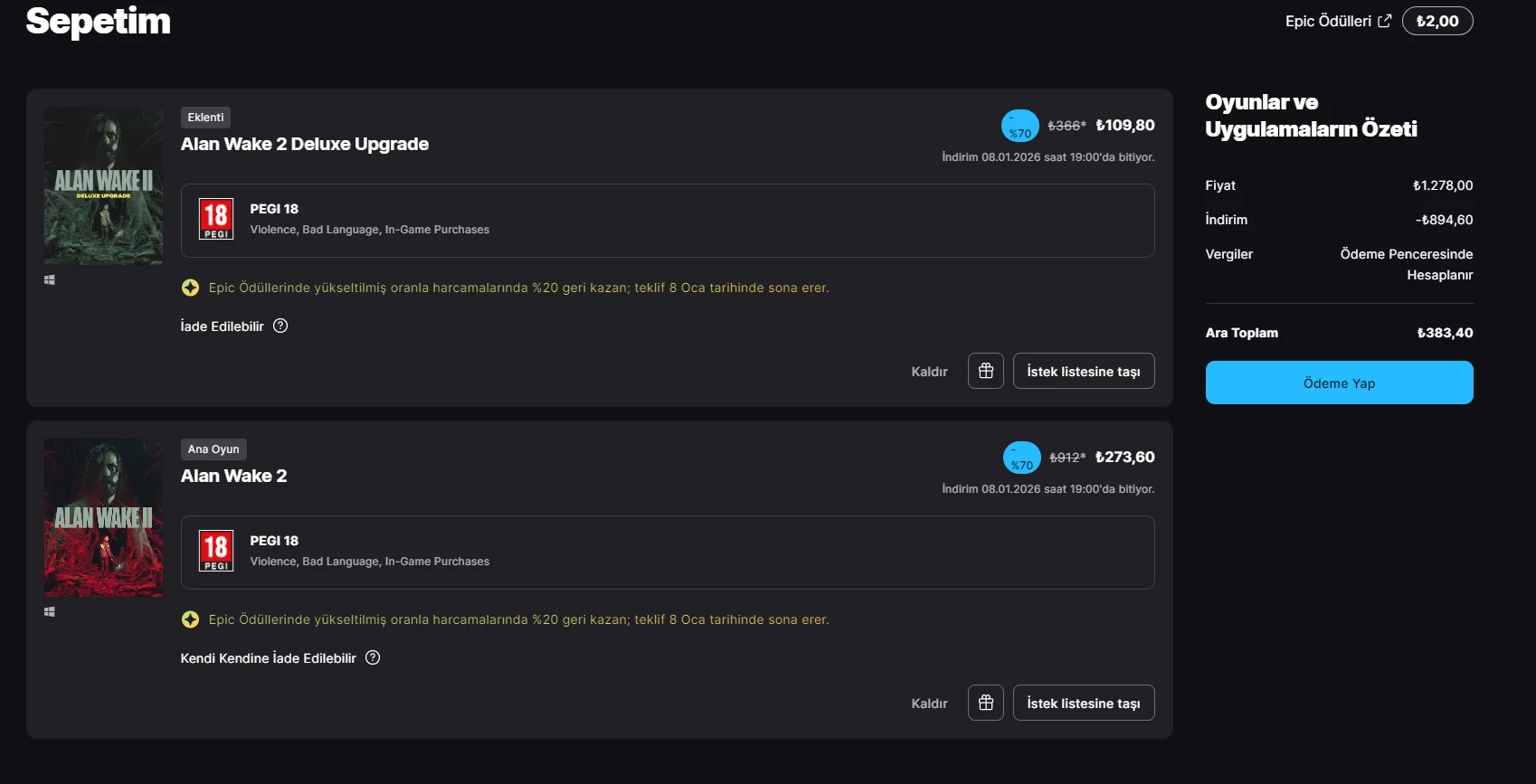
Task: Move Alan Wake 2 to wishlist with İstek listesine taşı
Action: (1083, 704)
